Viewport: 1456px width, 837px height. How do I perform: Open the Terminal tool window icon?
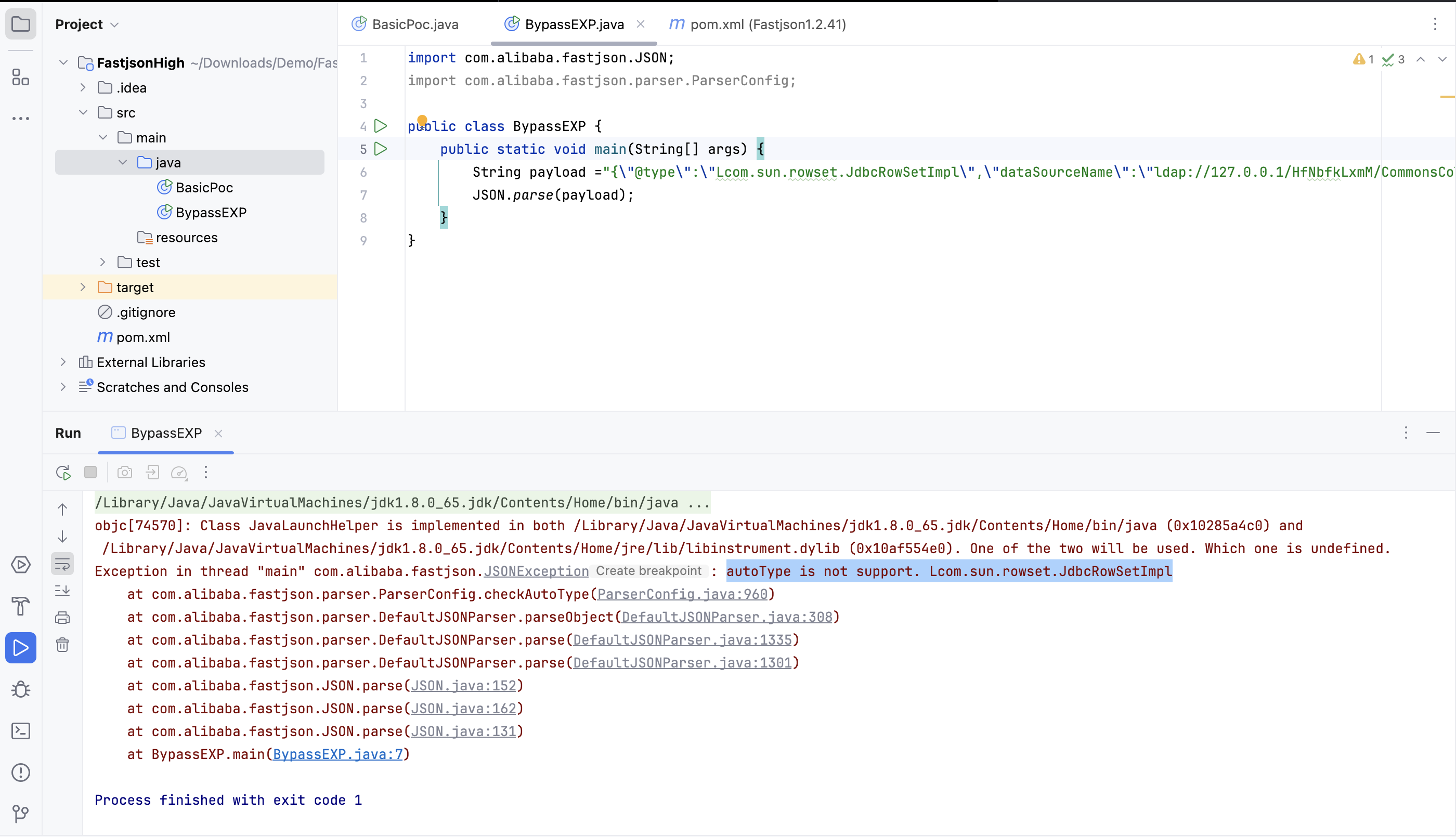click(21, 730)
